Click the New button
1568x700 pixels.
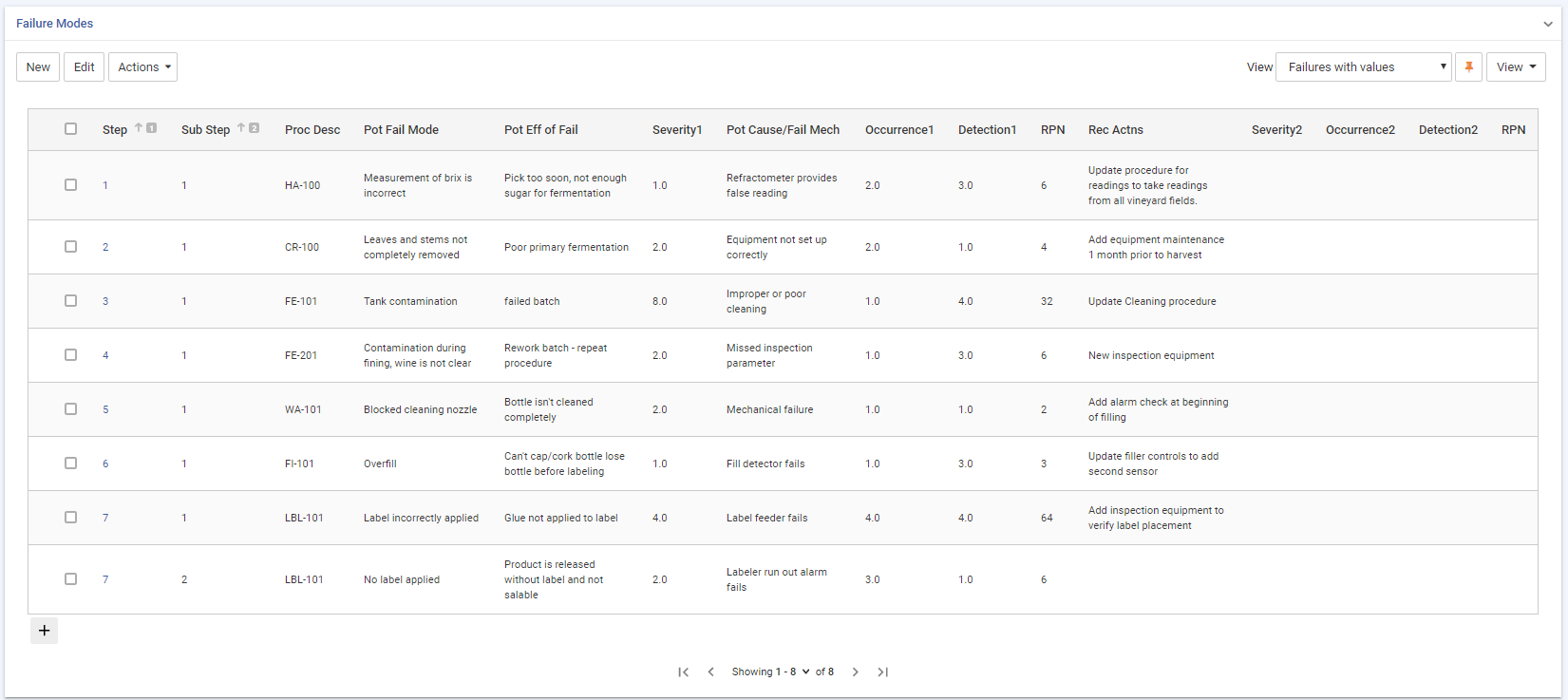38,67
